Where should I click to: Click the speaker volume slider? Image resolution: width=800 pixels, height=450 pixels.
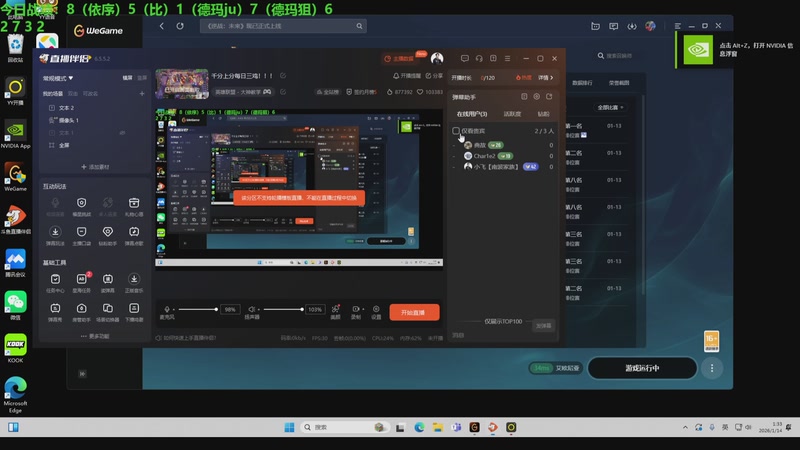point(283,309)
